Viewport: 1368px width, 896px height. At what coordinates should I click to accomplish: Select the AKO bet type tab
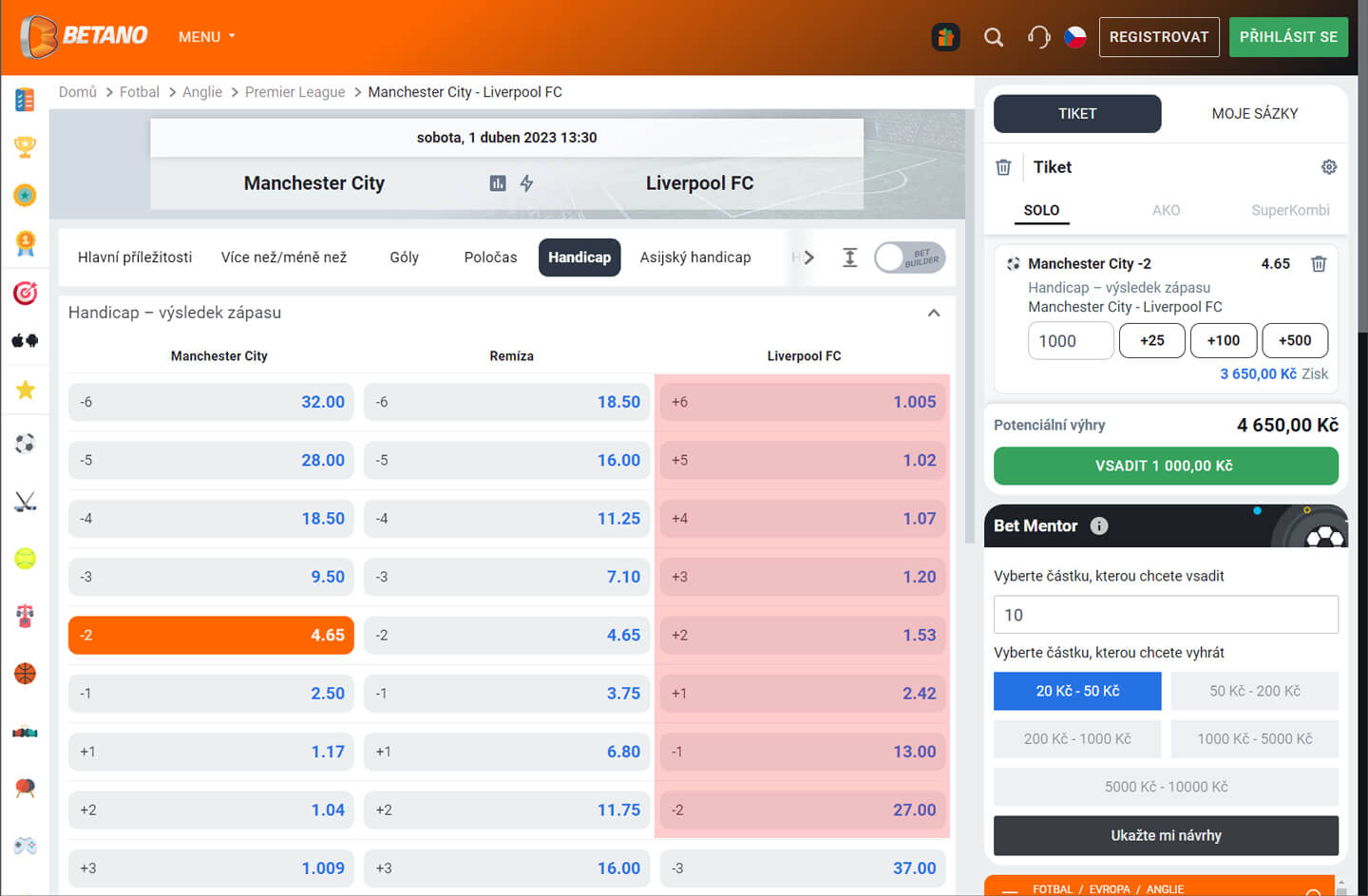pyautogui.click(x=1166, y=210)
